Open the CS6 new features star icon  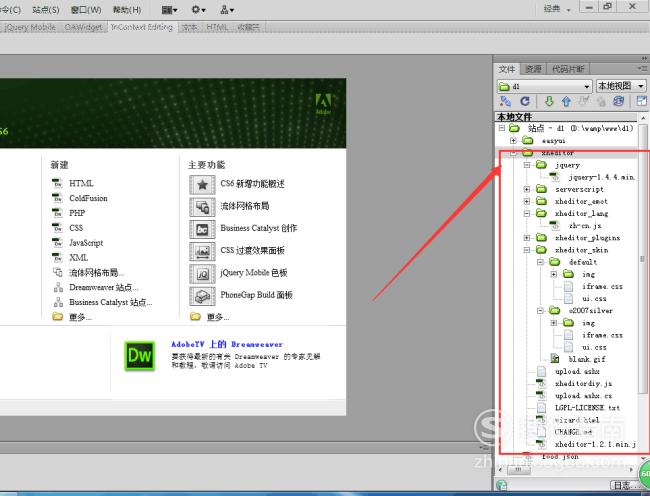pyautogui.click(x=202, y=184)
